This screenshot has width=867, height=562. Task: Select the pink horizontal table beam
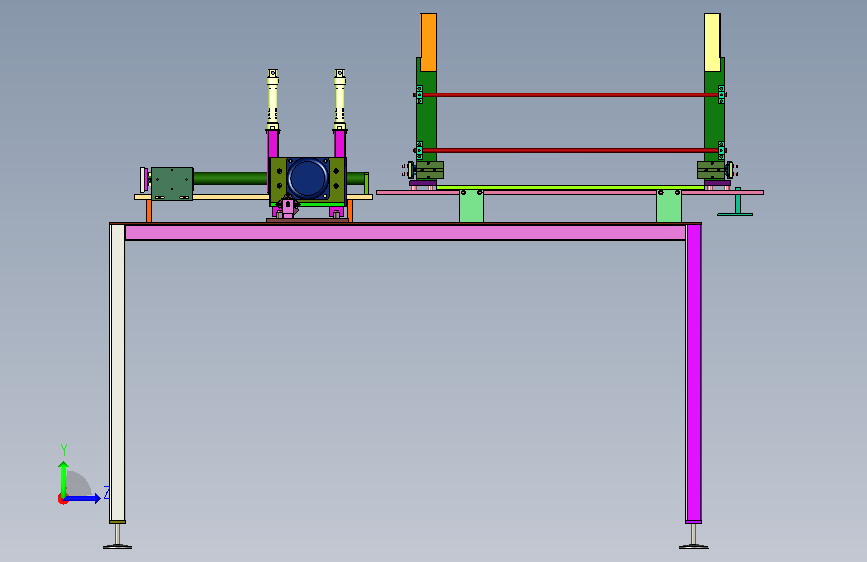pos(405,232)
